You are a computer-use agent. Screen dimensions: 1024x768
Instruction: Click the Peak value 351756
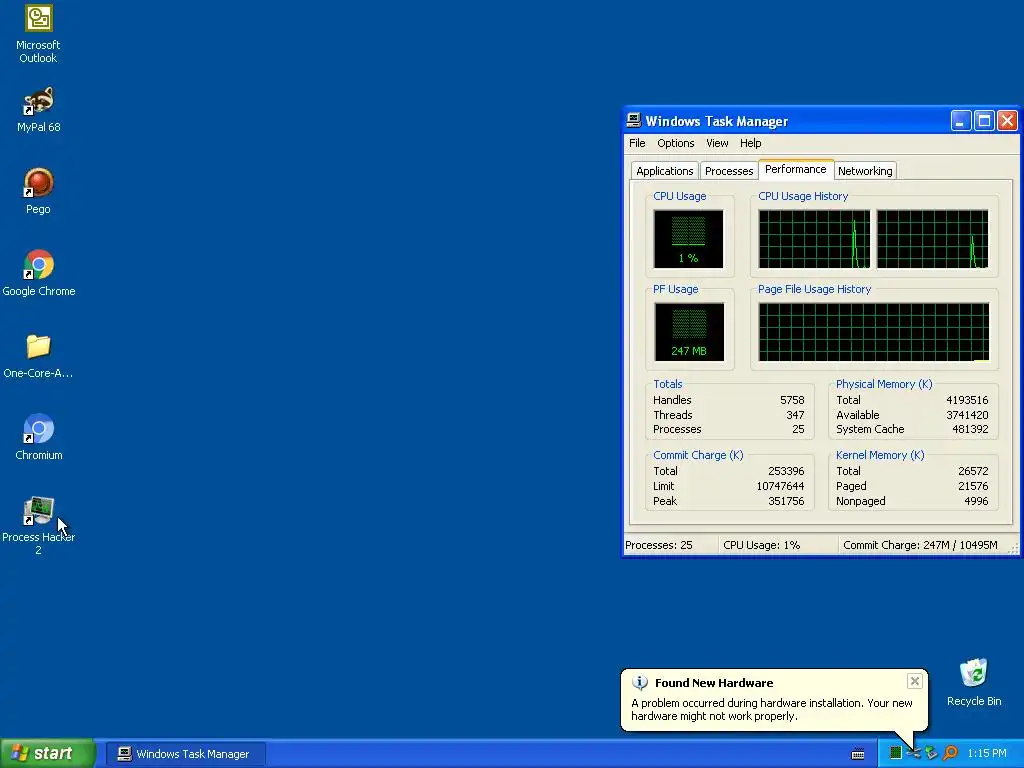click(786, 502)
